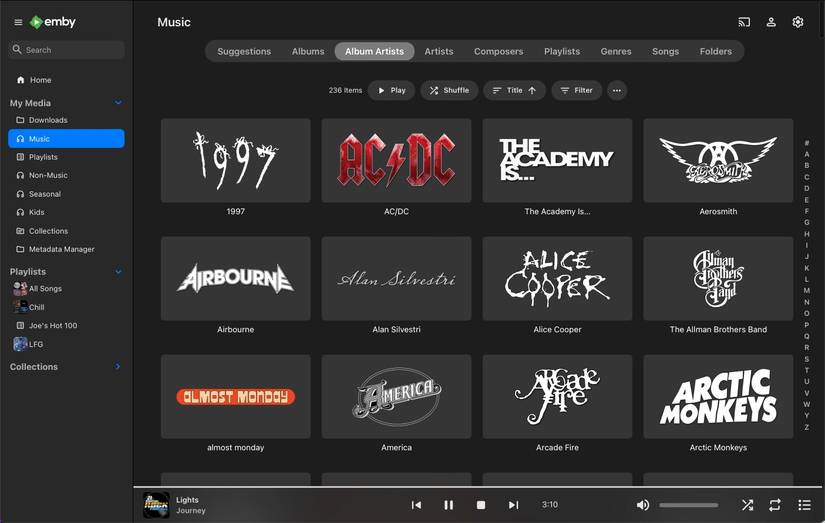Toggle shuffle mode in player bar
The image size is (825, 523).
[x=747, y=505]
